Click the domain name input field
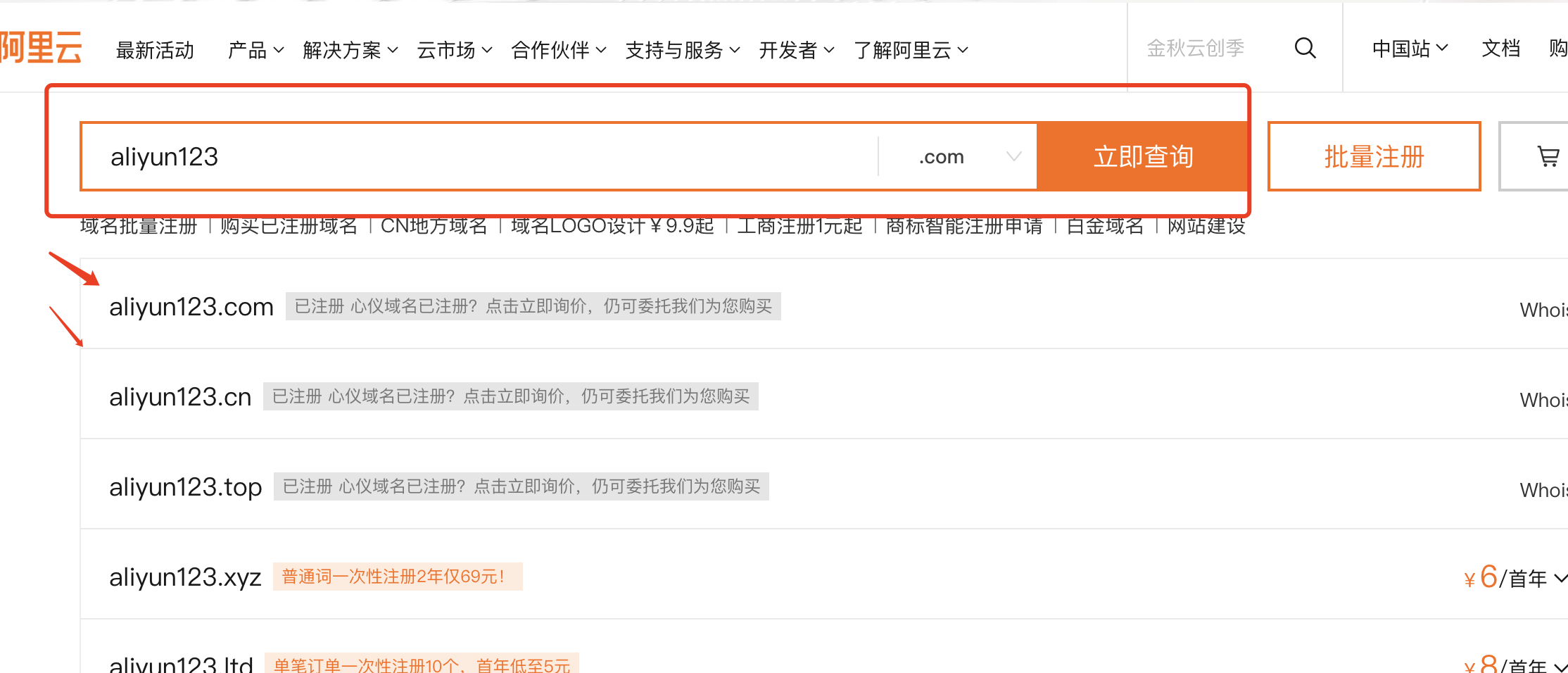The image size is (1568, 673). click(479, 156)
